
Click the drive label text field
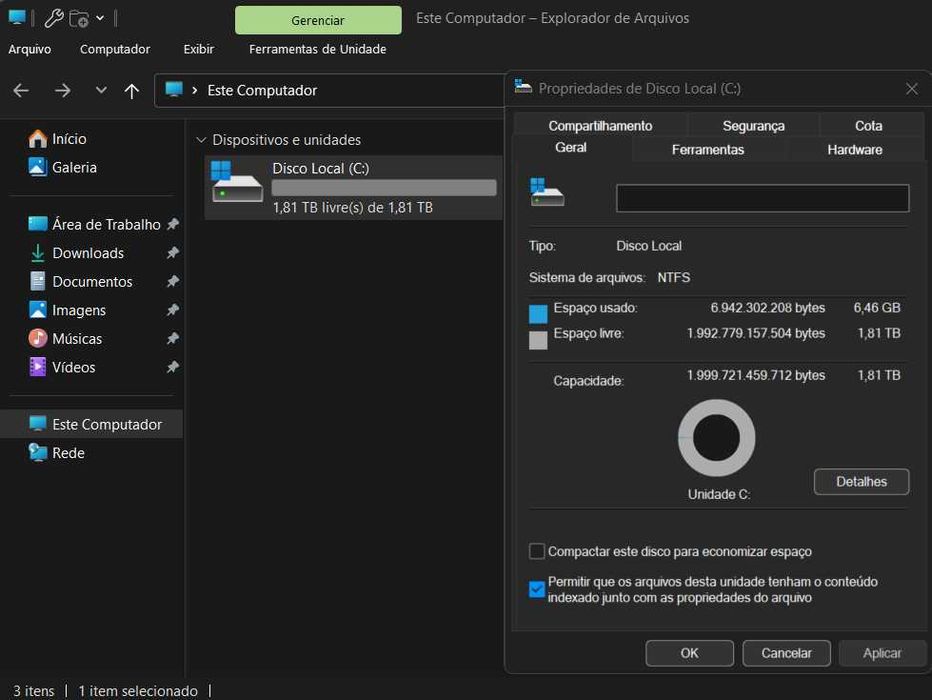pyautogui.click(x=763, y=198)
